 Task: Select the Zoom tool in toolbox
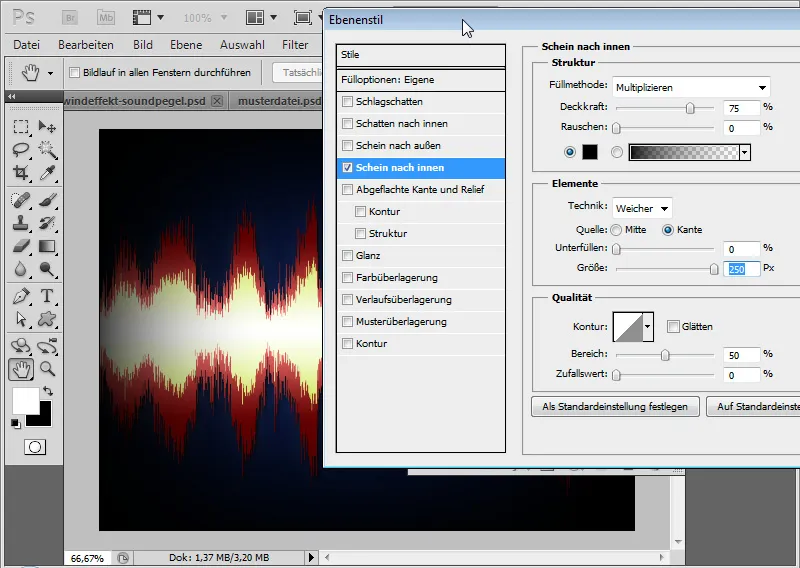pos(47,369)
